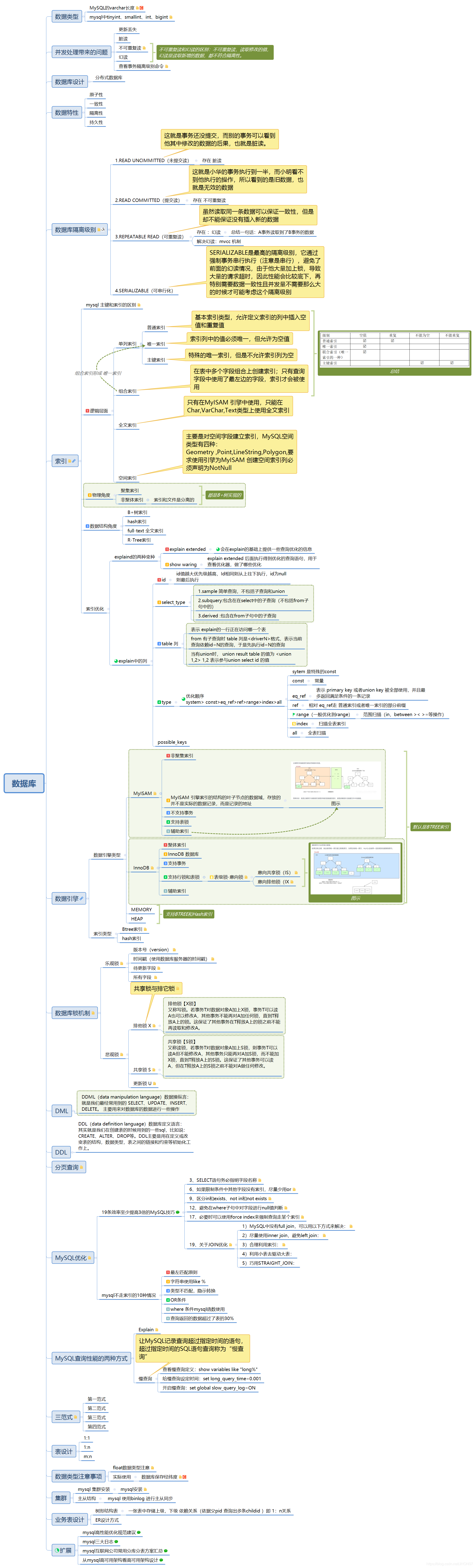The width and height of the screenshot is (475, 1568).
Task: Collapse the subtopics after 非聚集索引
Action: [148, 500]
